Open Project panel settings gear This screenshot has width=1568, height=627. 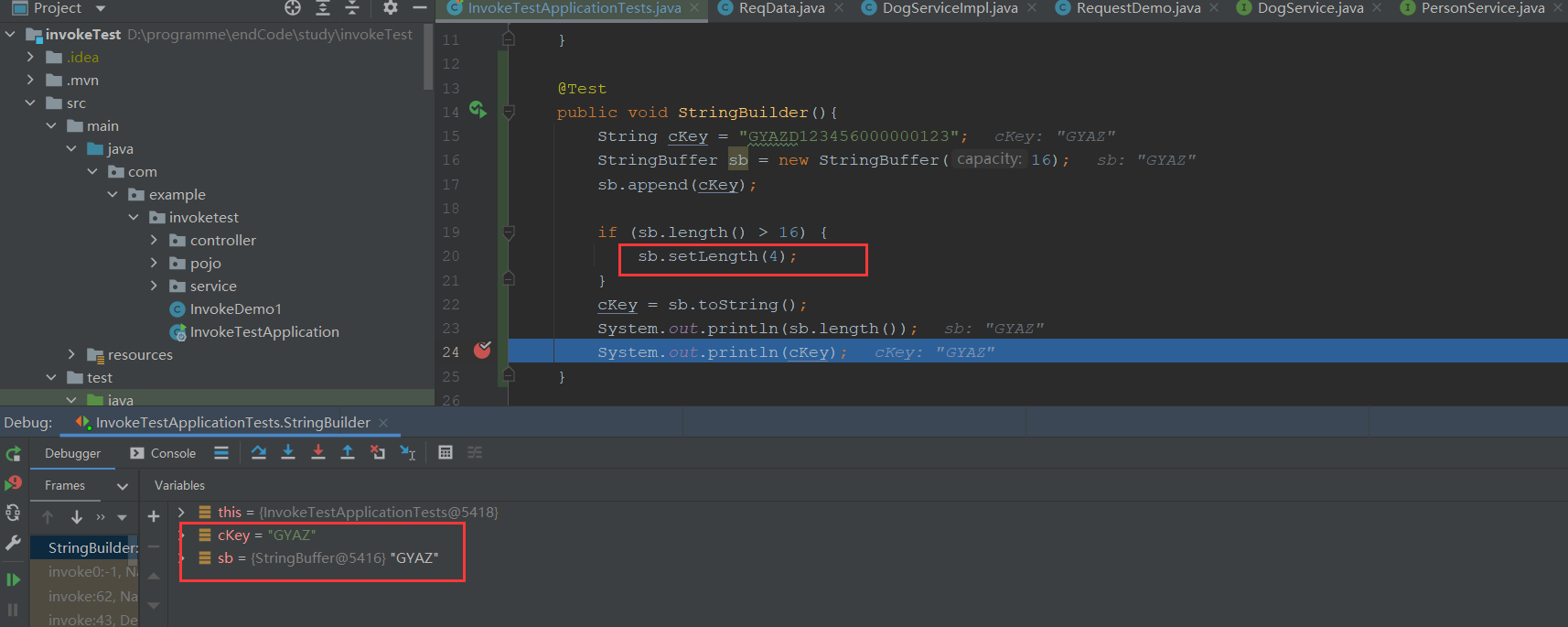point(391,8)
